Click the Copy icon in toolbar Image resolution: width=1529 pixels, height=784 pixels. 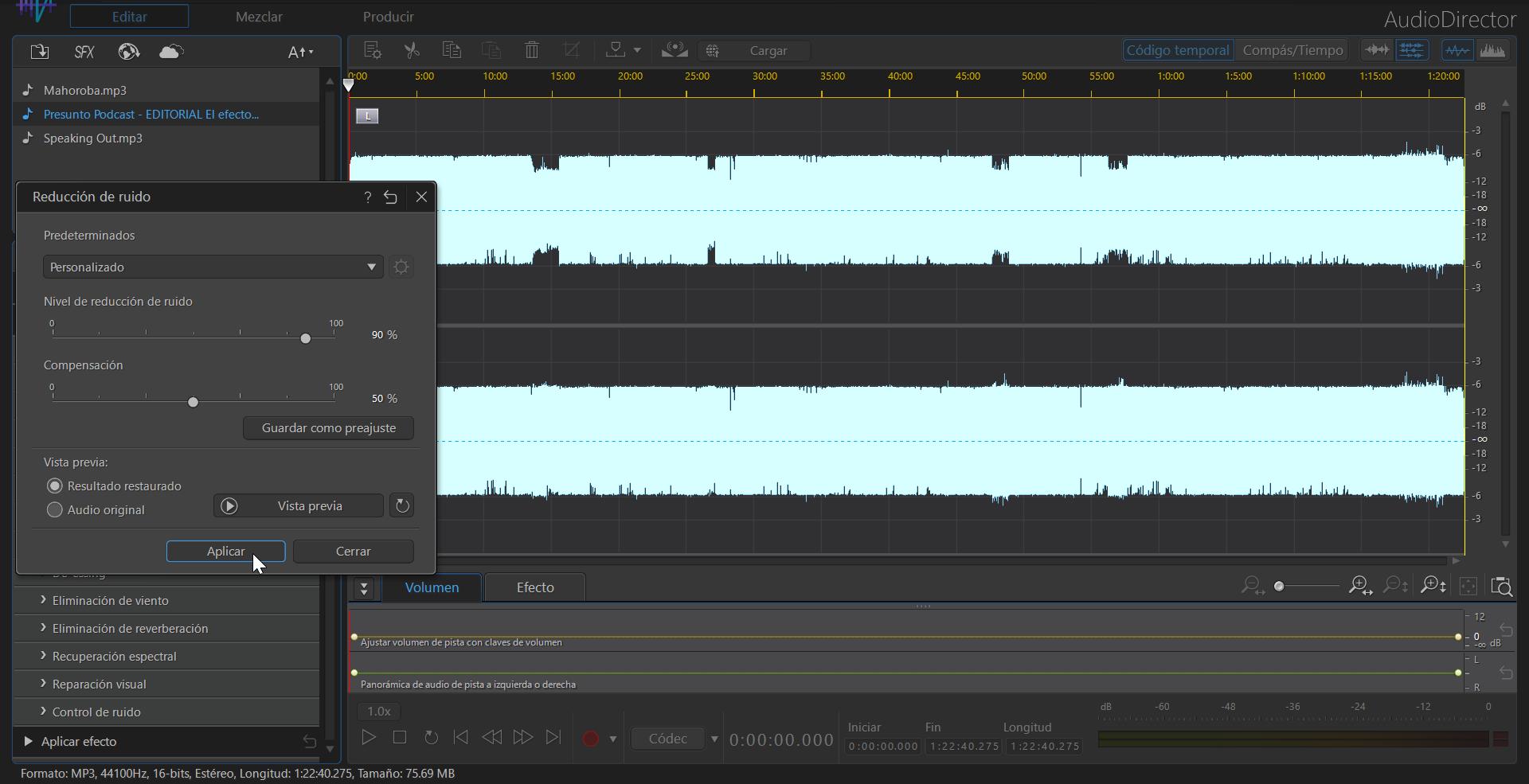[452, 49]
